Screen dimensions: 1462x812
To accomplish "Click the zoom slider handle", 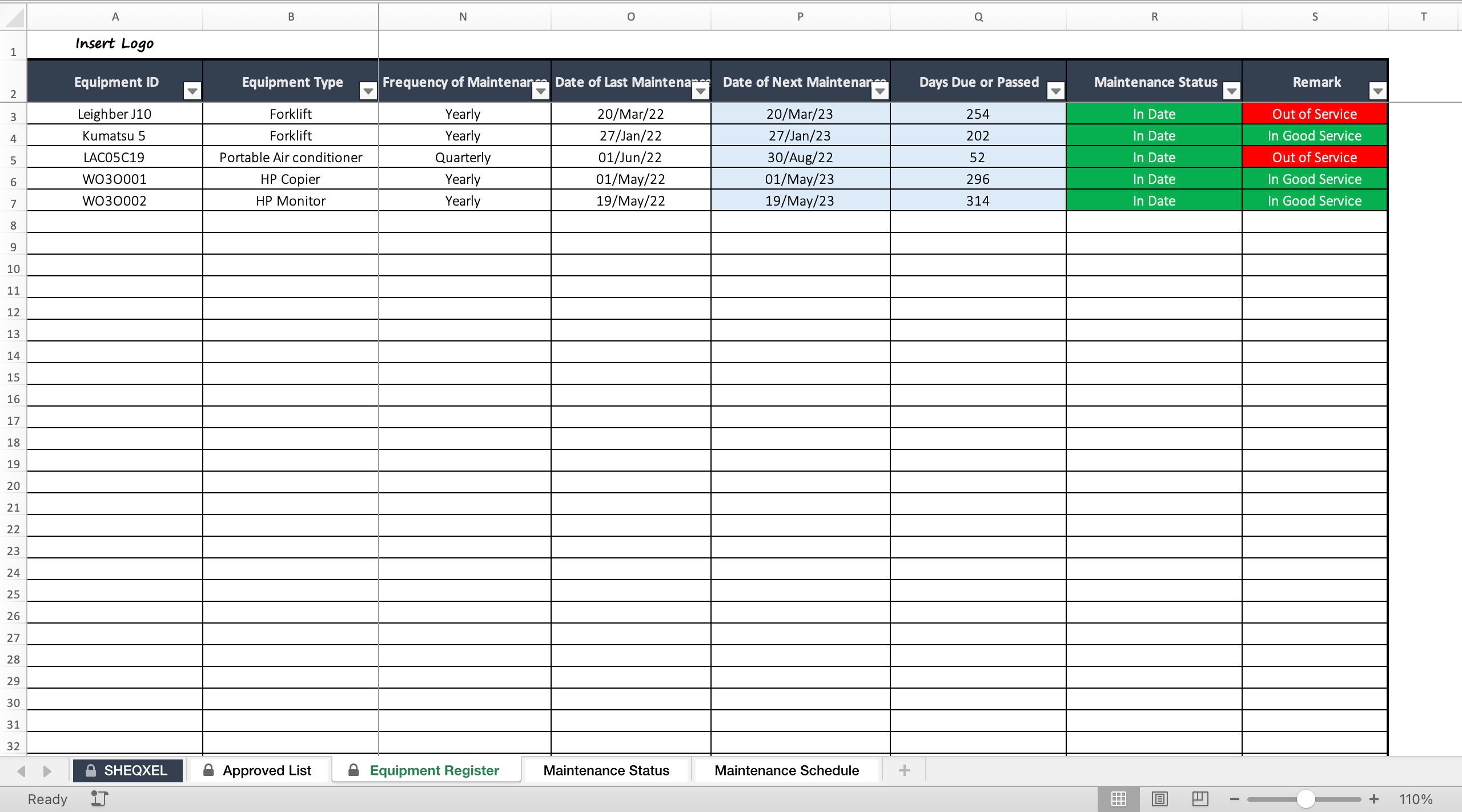I will point(1306,799).
